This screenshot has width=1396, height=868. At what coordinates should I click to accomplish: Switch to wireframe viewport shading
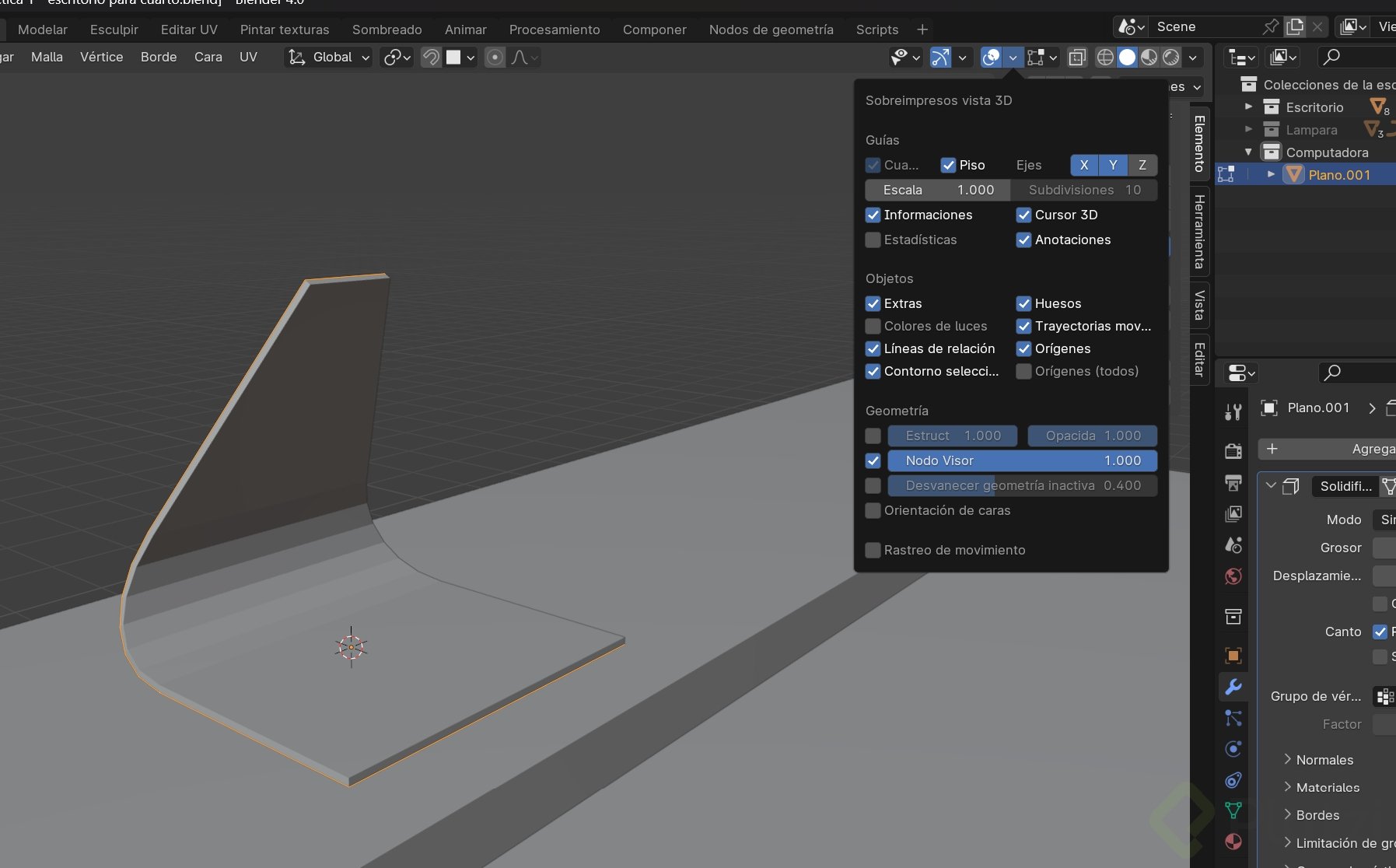pyautogui.click(x=1104, y=57)
